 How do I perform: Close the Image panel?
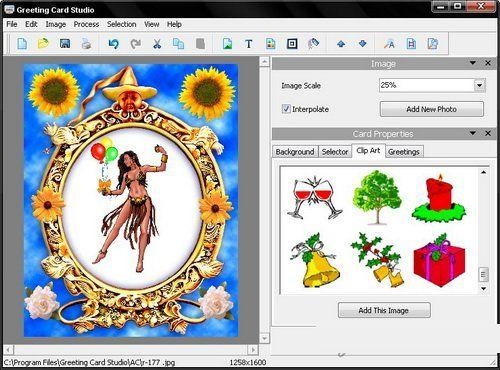[488, 63]
